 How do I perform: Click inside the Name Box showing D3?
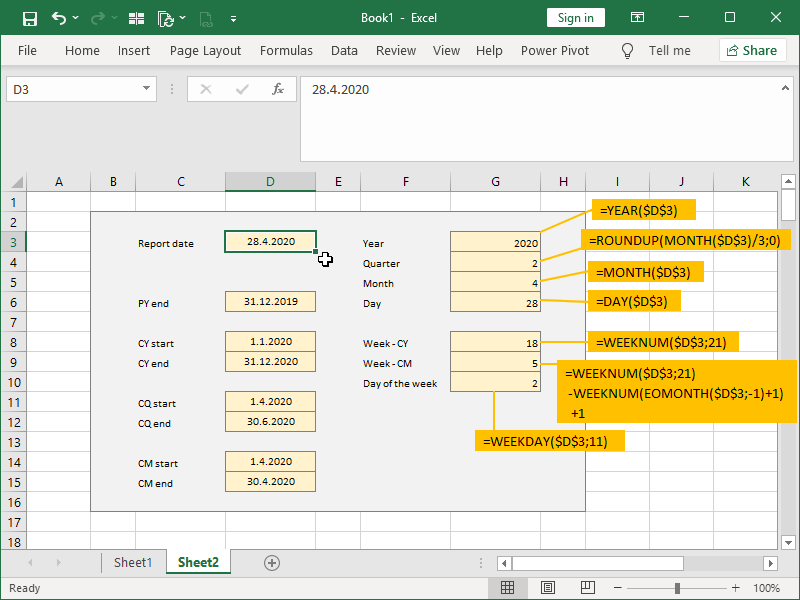coord(74,90)
